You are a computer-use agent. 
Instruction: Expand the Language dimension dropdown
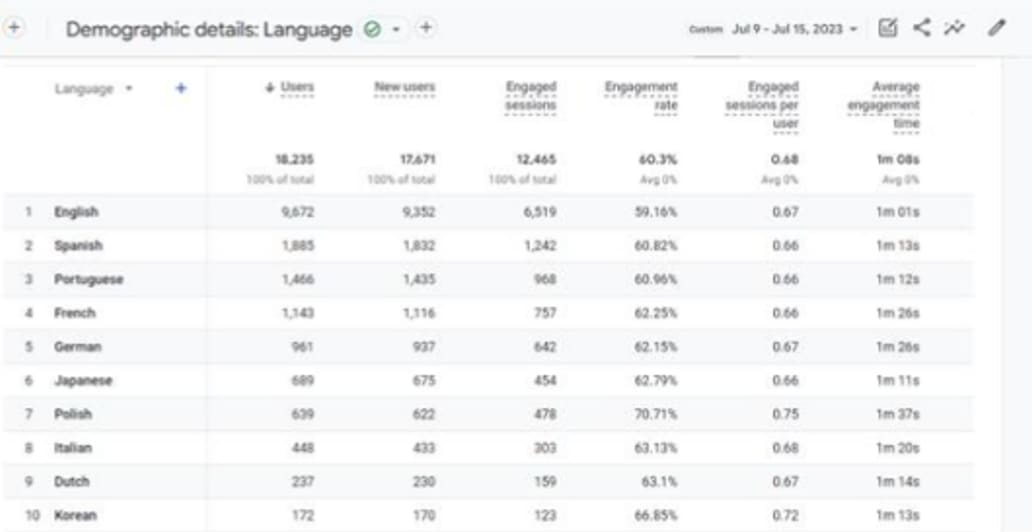click(129, 89)
